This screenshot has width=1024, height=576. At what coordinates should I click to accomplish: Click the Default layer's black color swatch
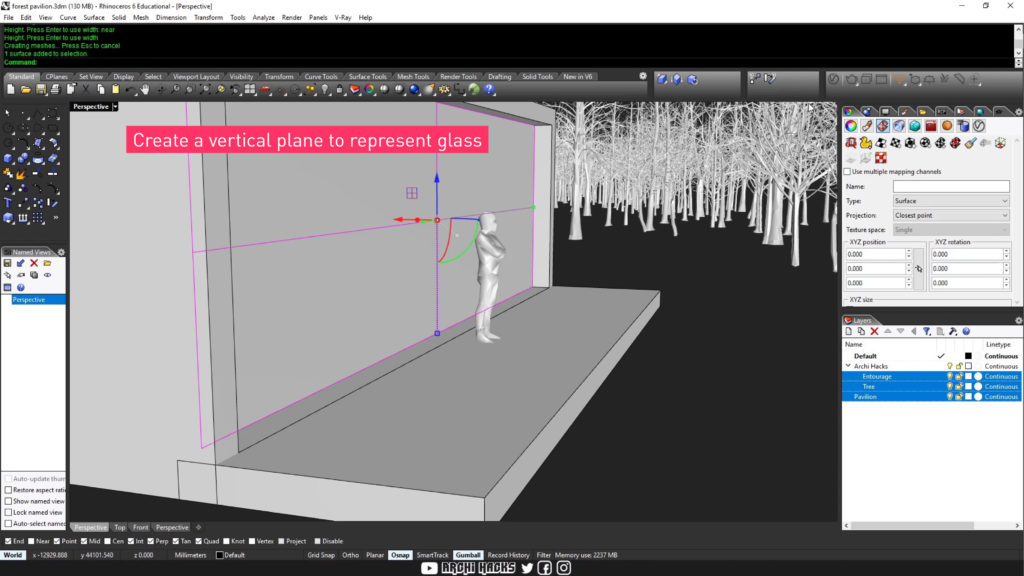(969, 356)
